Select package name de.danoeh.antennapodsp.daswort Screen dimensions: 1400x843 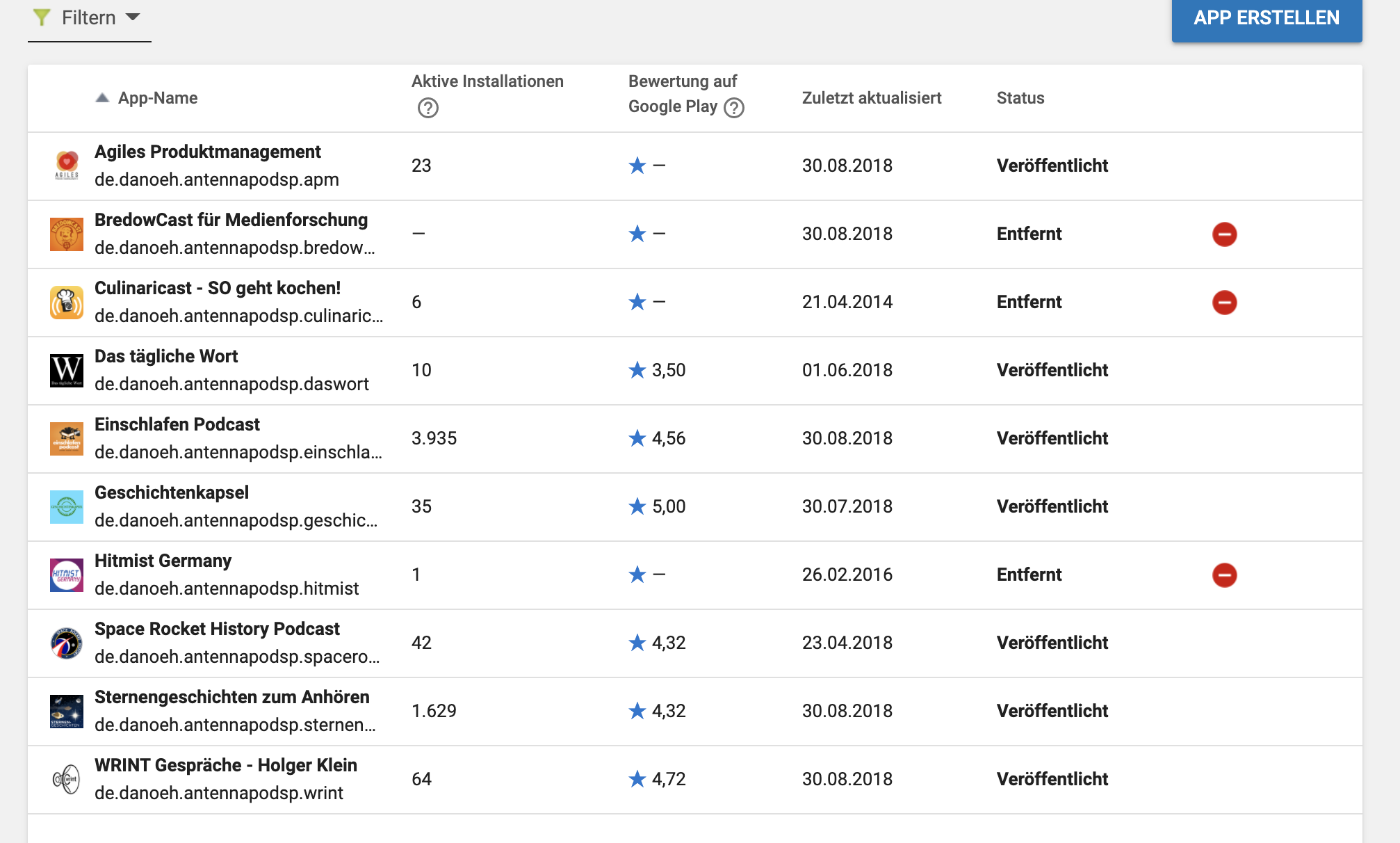pos(232,384)
